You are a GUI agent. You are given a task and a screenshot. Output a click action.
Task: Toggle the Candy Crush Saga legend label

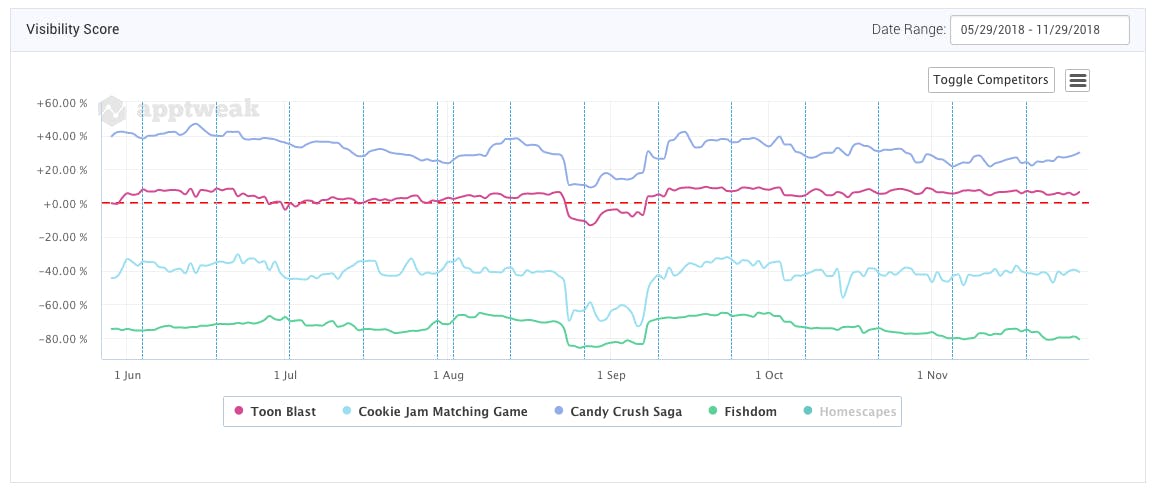point(626,411)
